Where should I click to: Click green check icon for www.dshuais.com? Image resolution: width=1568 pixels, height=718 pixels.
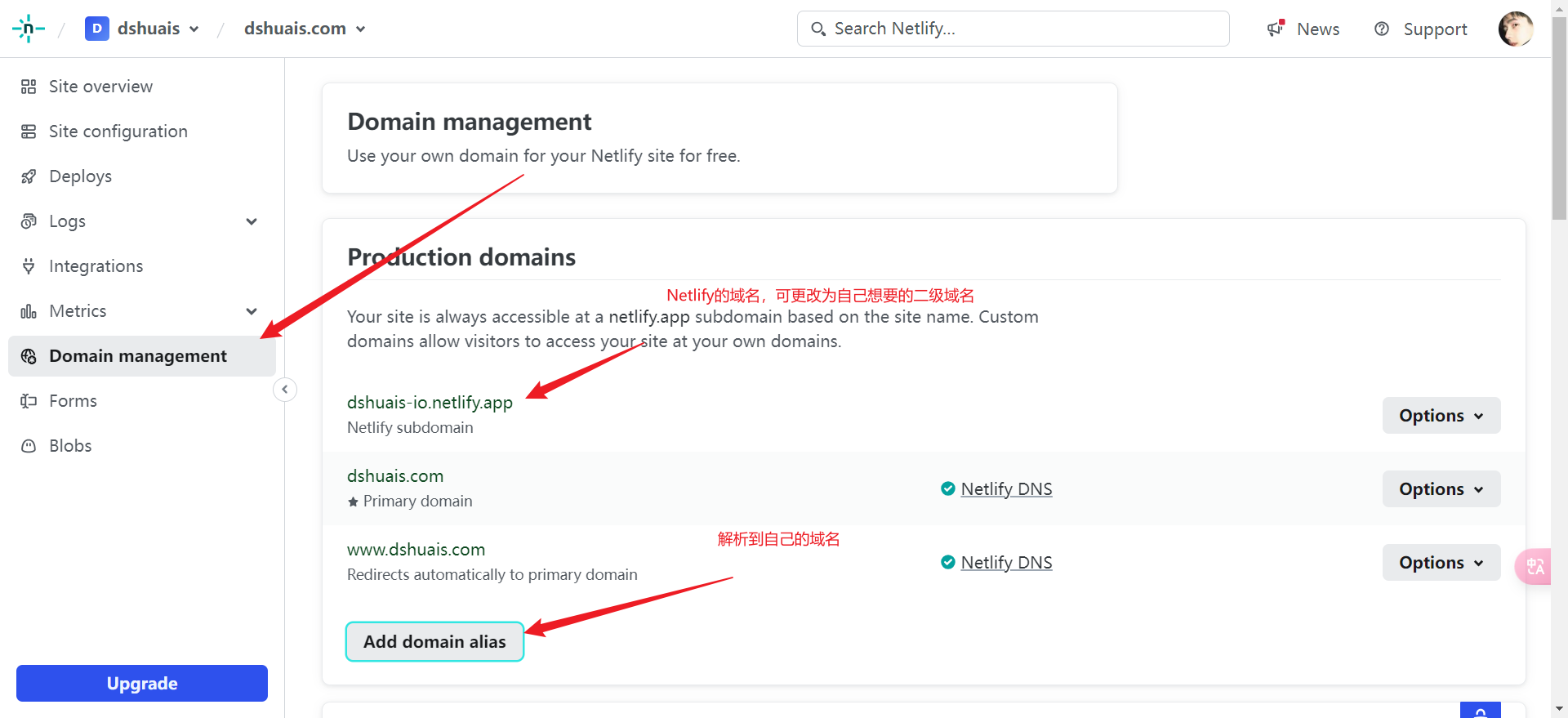pos(948,562)
